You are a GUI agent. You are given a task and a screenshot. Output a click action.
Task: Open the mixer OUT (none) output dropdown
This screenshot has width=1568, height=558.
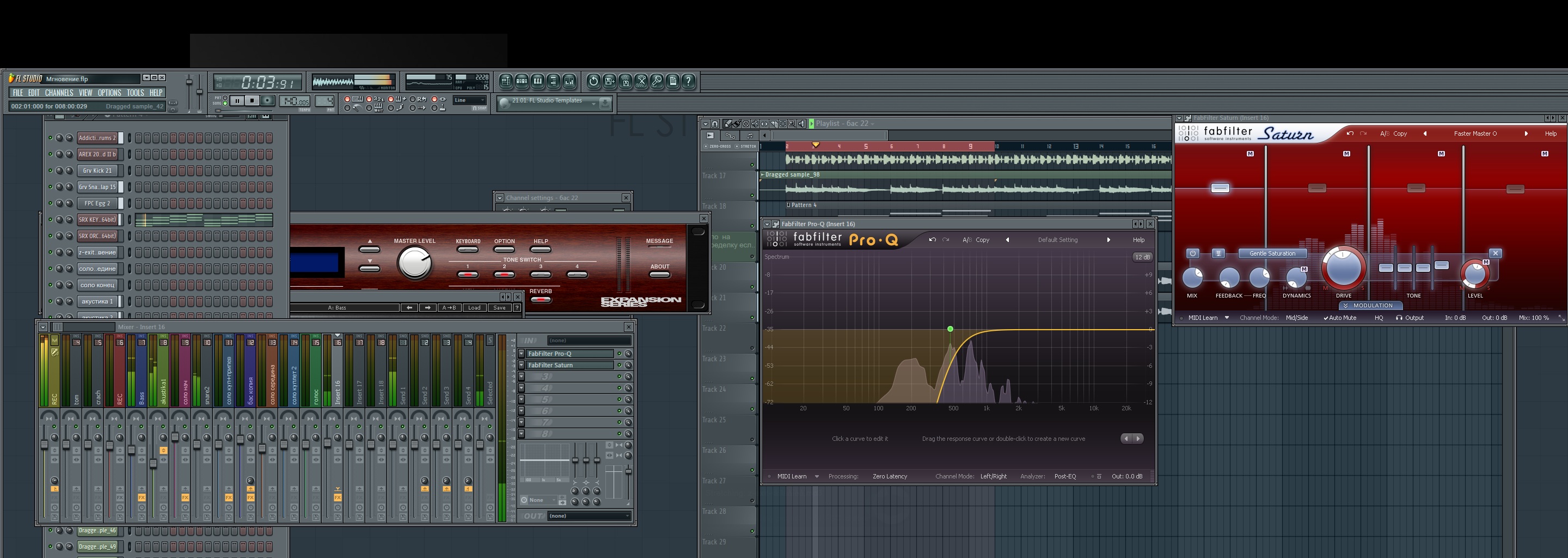pos(589,516)
